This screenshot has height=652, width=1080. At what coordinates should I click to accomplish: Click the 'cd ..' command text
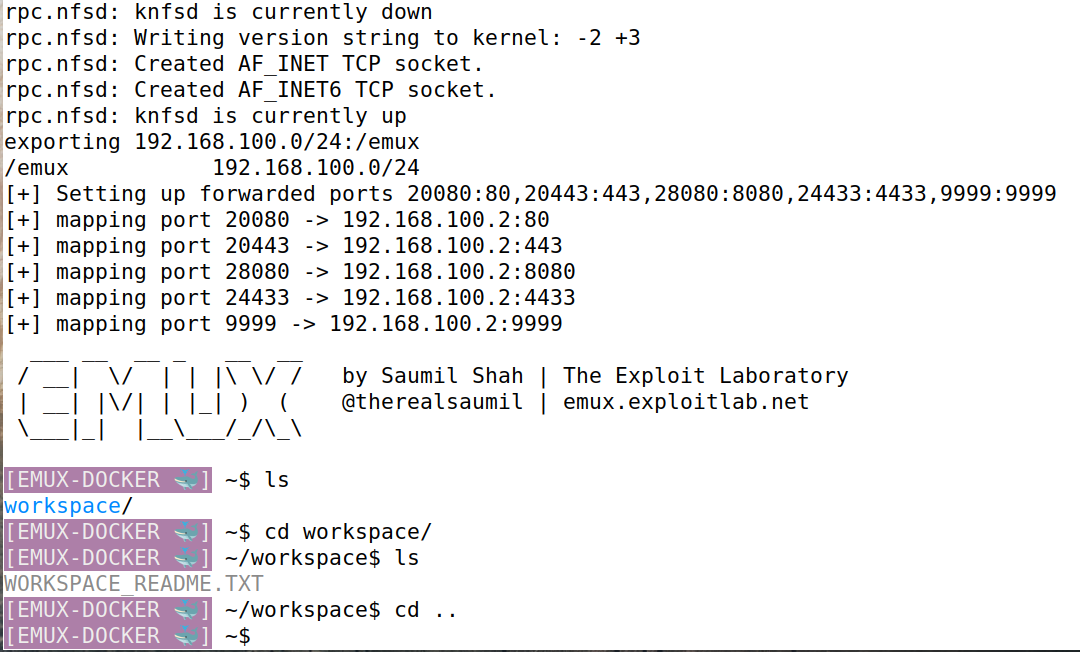click(x=426, y=610)
